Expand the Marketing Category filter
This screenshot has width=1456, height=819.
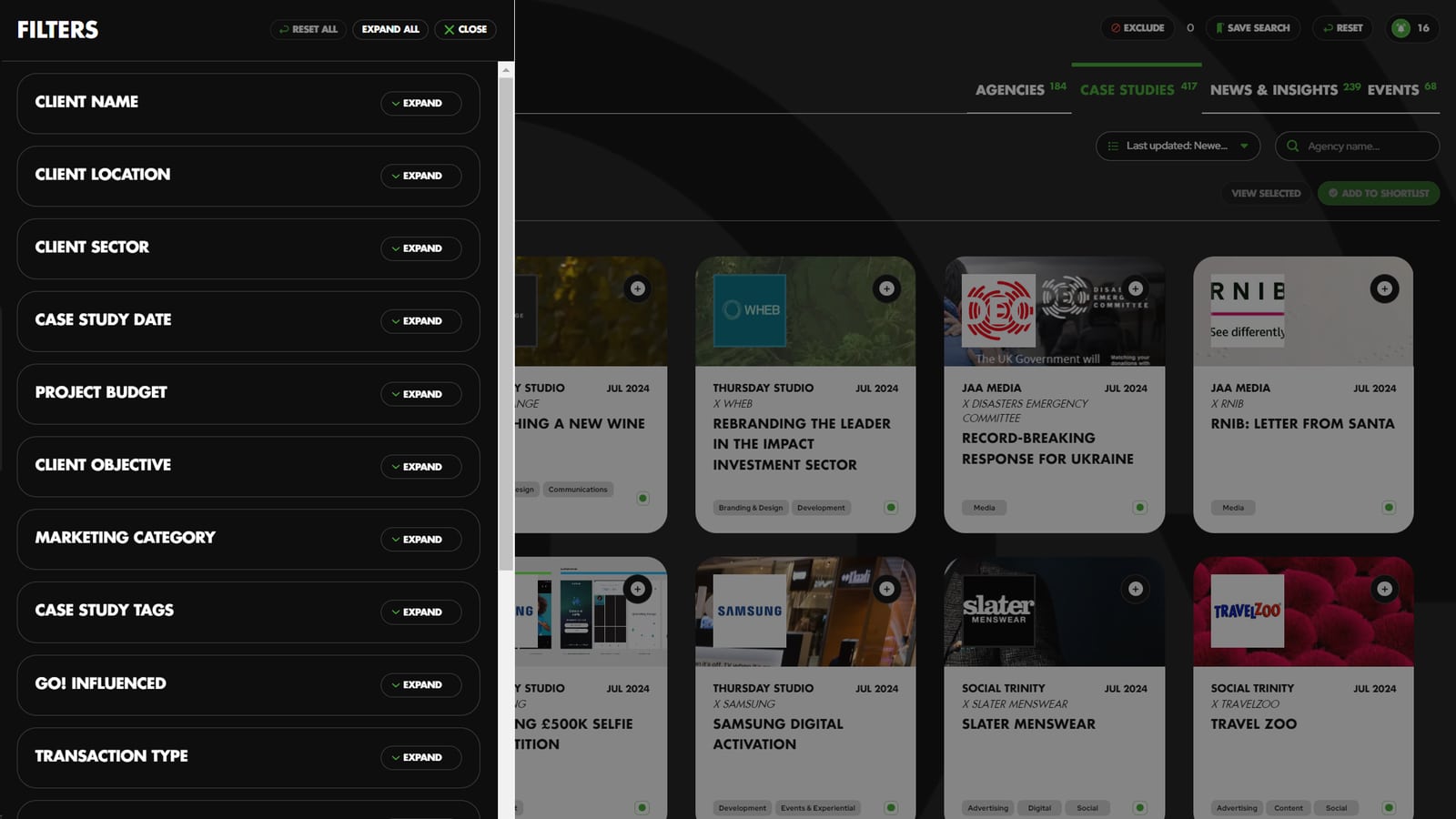pos(420,539)
